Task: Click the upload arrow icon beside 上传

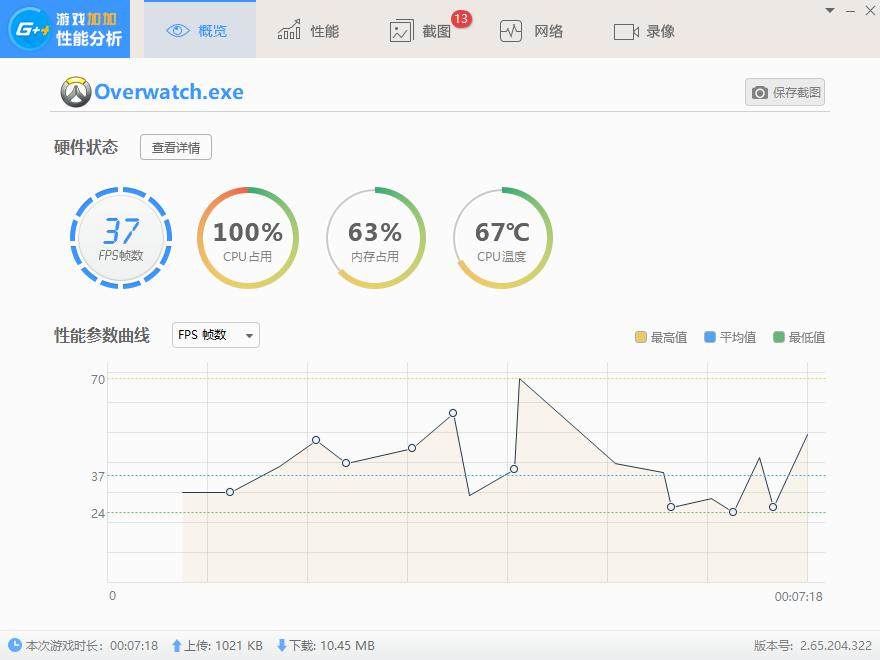Action: tap(177, 646)
